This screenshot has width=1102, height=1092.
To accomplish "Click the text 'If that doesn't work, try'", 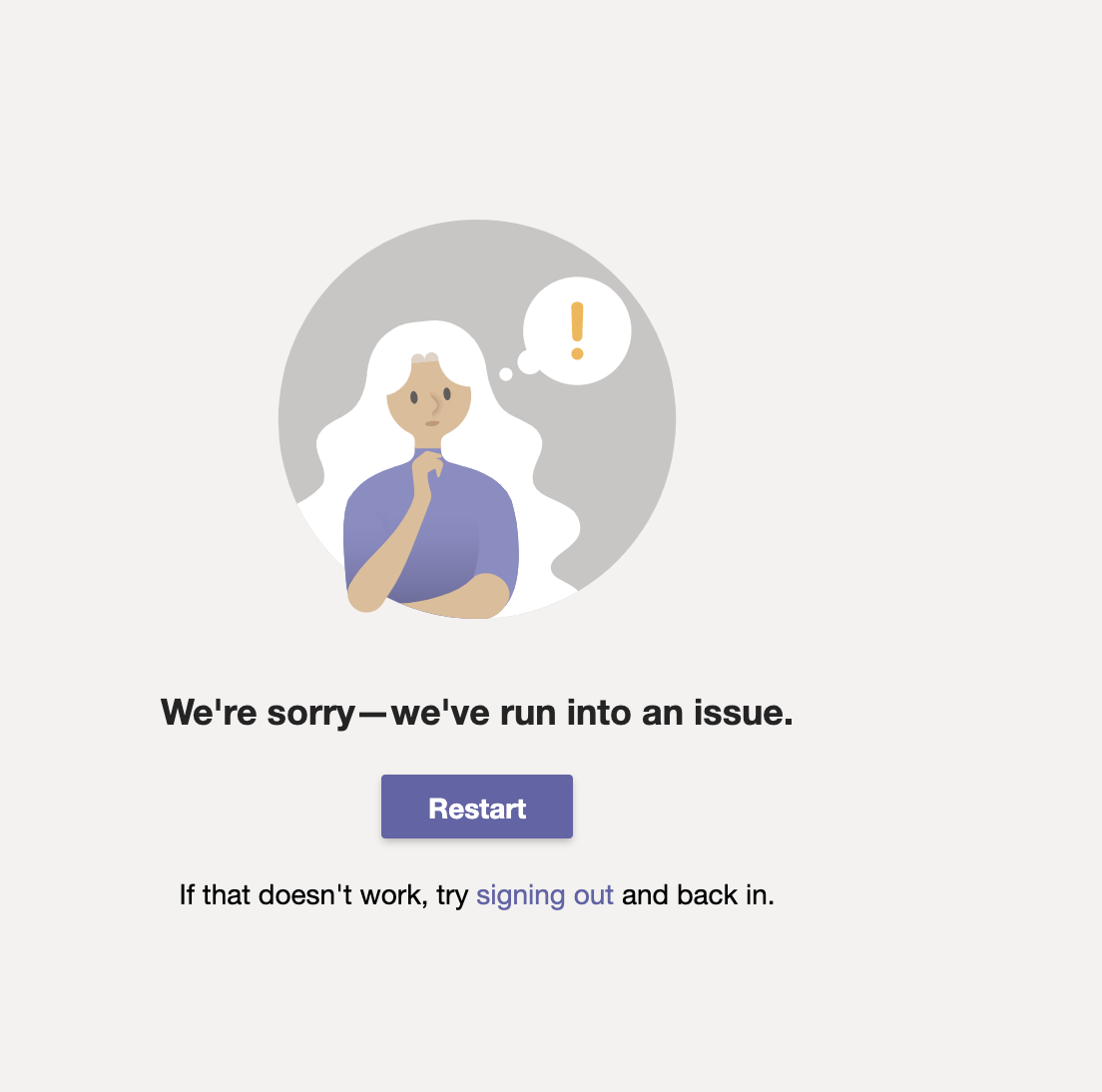I will 323,895.
